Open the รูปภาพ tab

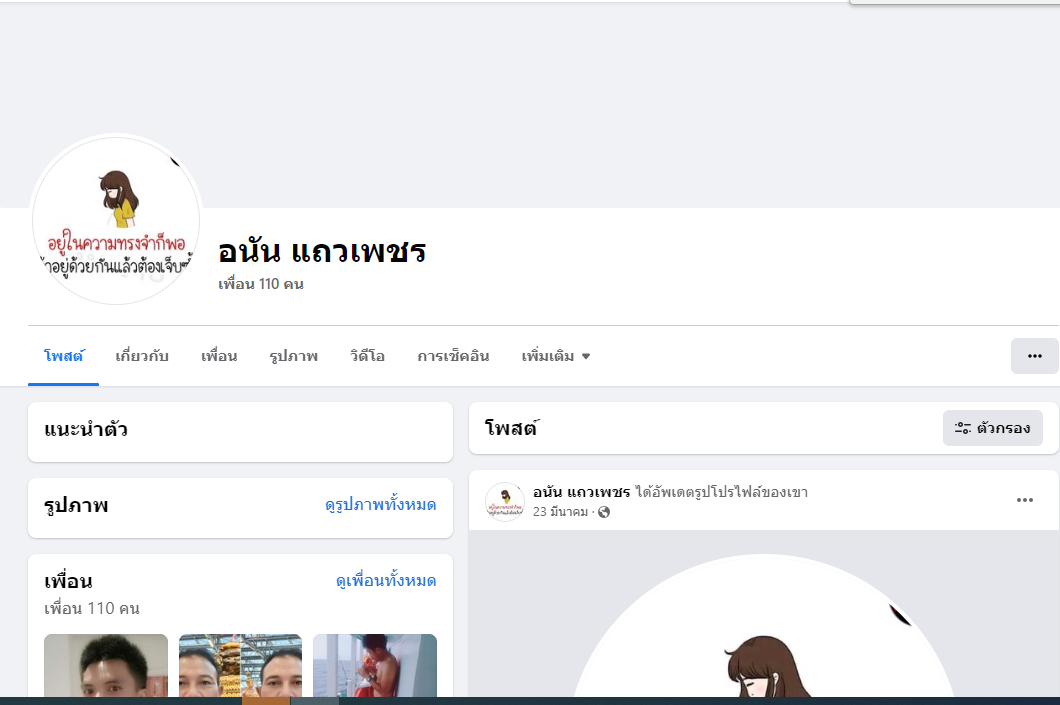point(293,356)
